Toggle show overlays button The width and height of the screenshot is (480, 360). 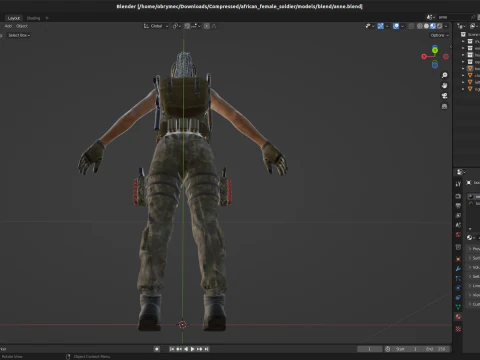[x=396, y=26]
